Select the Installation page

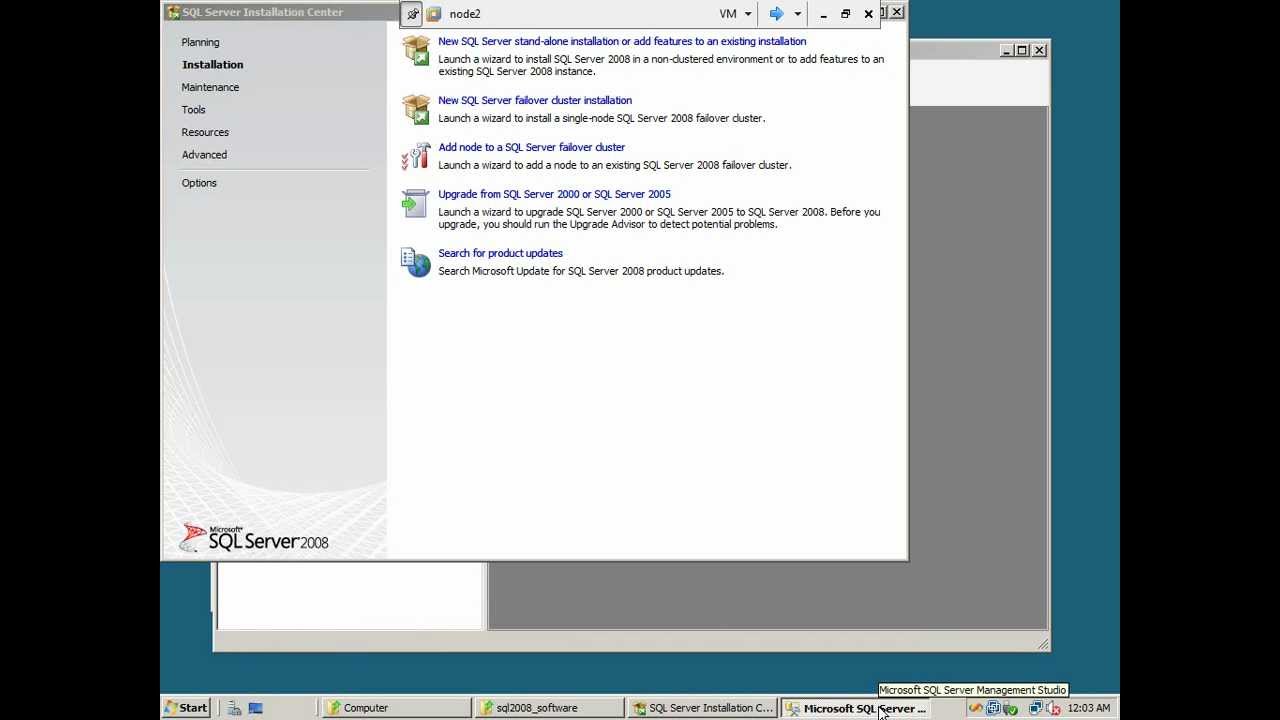pos(212,64)
